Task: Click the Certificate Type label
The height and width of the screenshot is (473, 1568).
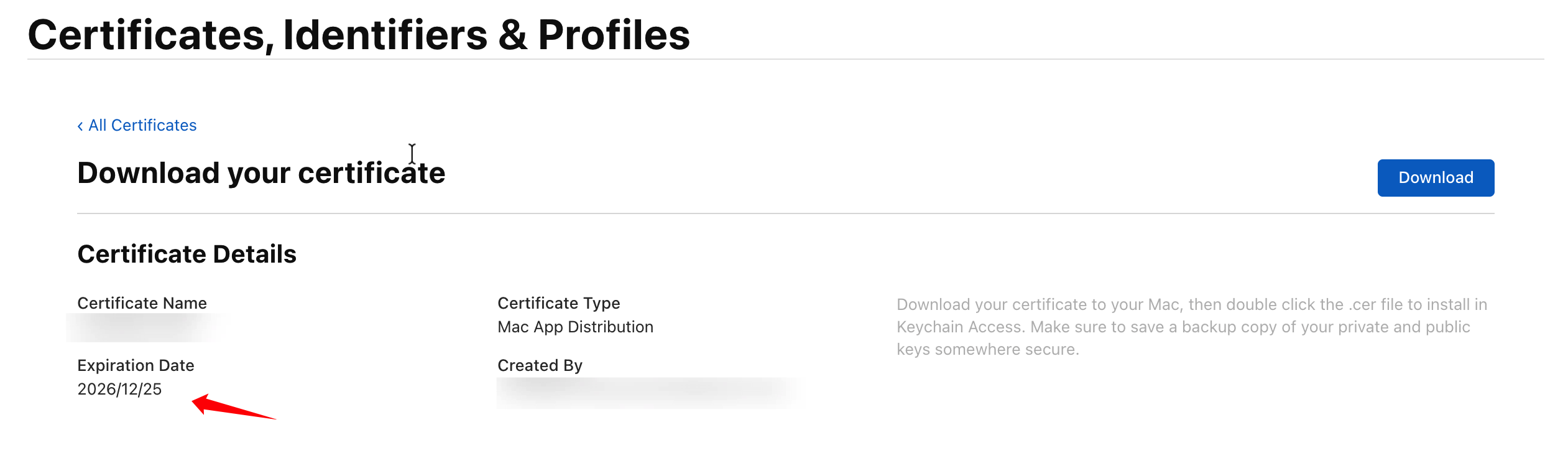Action: [x=558, y=303]
